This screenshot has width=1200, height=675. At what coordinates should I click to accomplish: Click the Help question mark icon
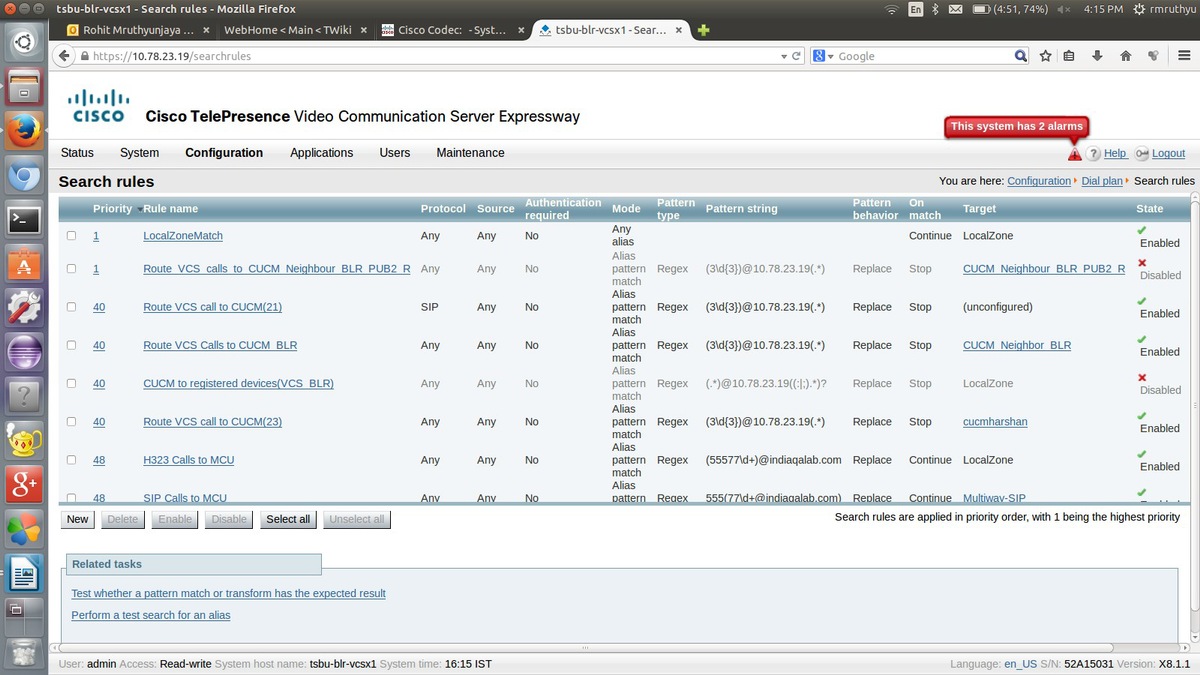point(1094,154)
